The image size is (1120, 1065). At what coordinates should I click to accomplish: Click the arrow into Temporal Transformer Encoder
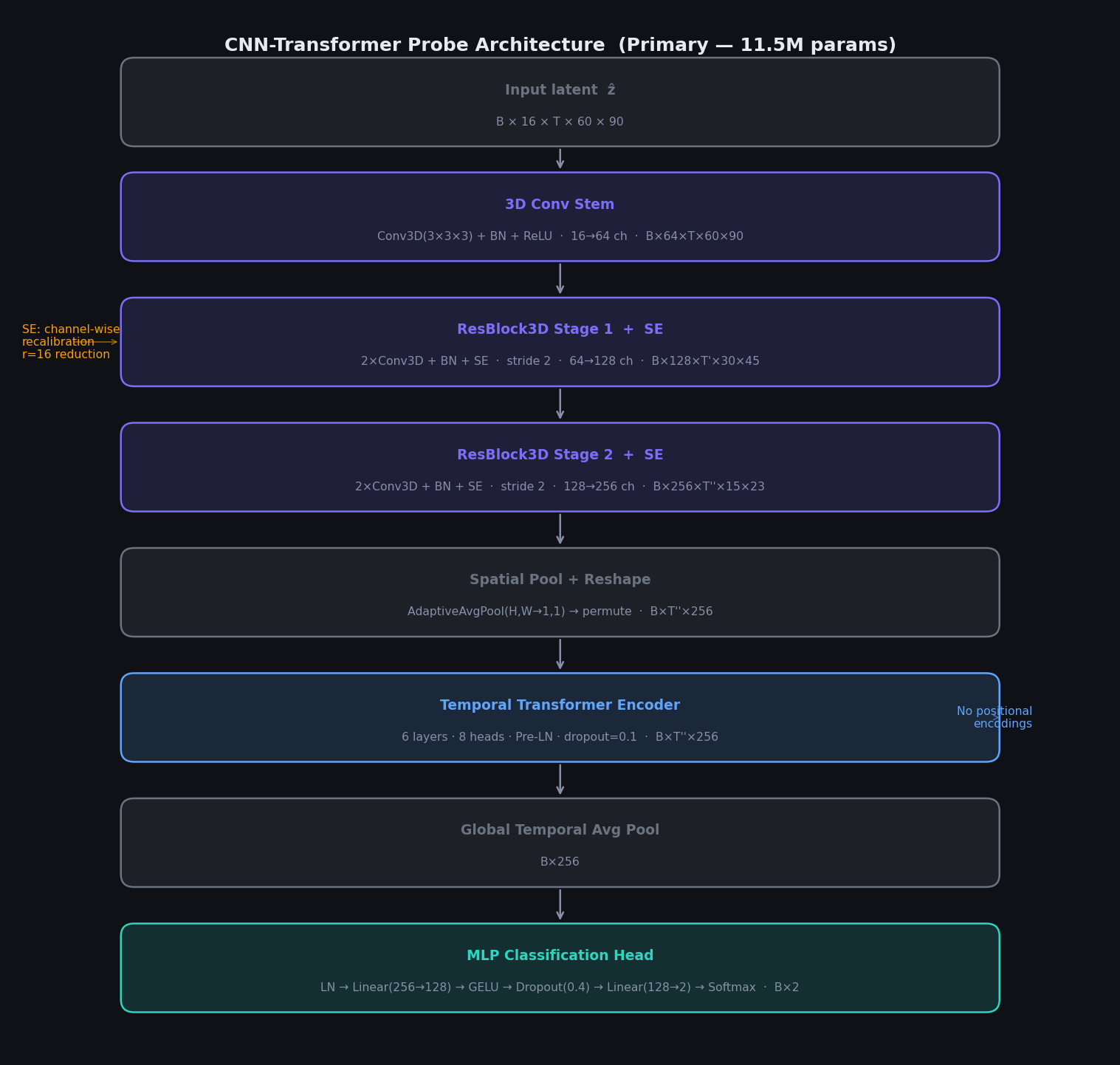560,654
